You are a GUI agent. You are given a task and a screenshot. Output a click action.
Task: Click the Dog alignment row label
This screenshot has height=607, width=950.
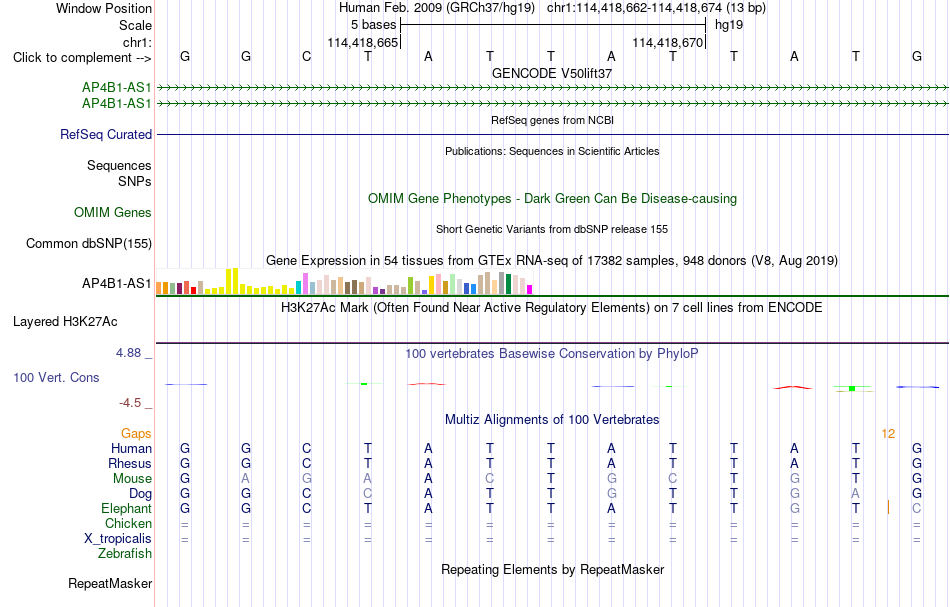pyautogui.click(x=140, y=494)
